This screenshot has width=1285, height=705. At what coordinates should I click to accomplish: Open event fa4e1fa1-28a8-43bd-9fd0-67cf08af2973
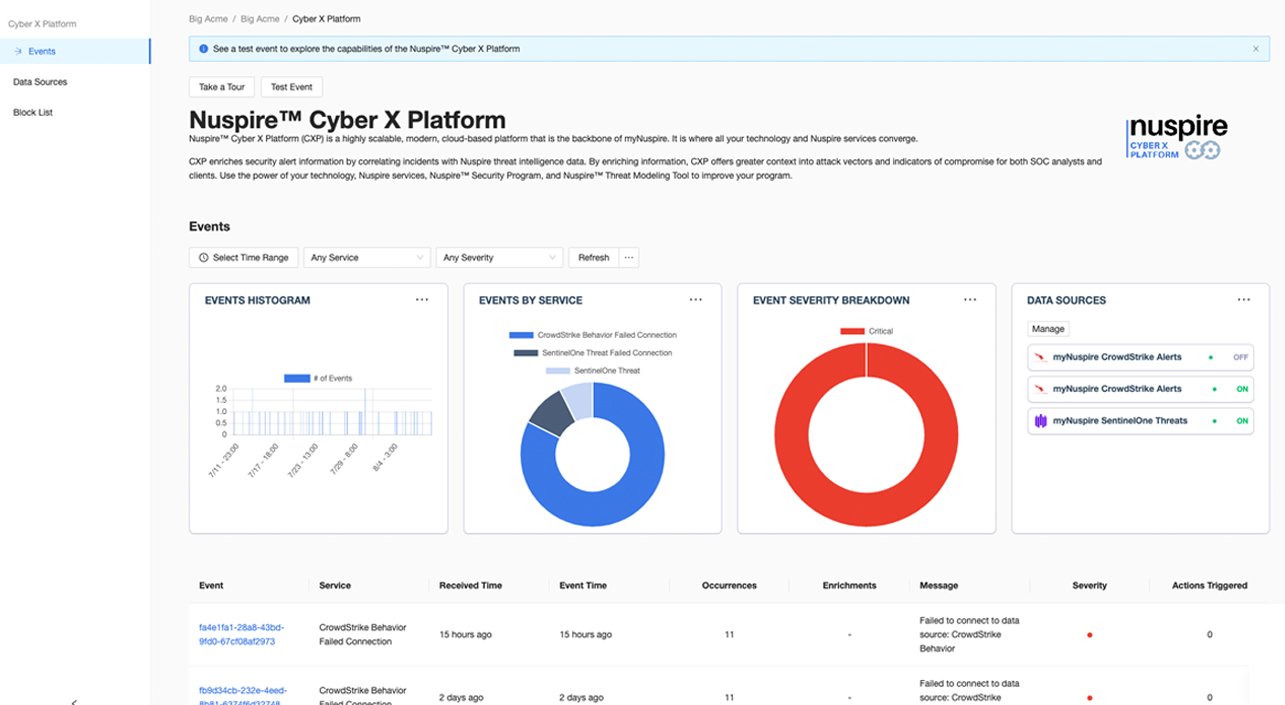point(241,634)
